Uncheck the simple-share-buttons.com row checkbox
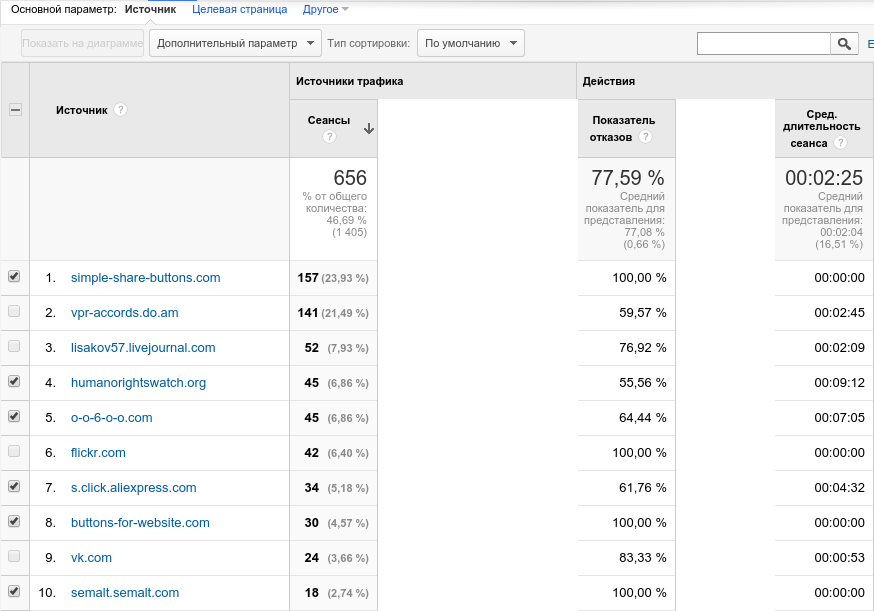 click(x=14, y=276)
